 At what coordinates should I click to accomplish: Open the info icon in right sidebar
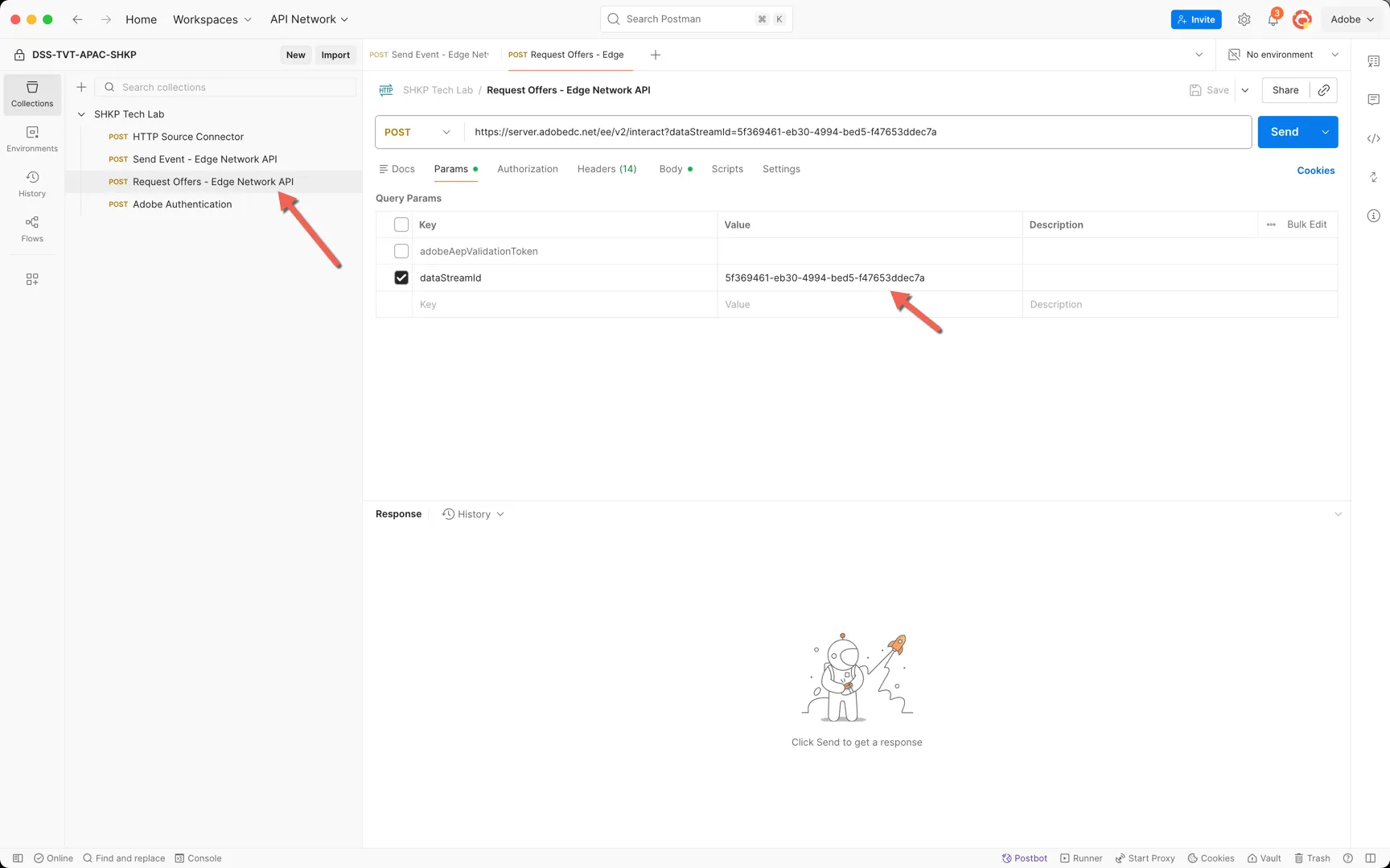[1373, 216]
